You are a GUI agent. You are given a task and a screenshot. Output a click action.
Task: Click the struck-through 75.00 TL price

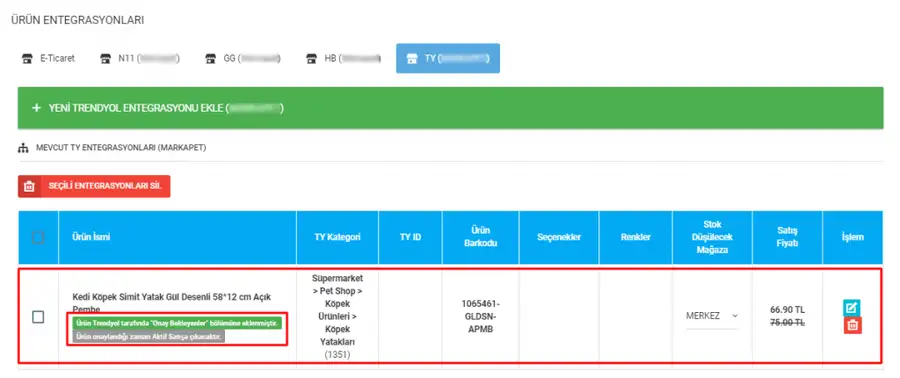coord(788,323)
